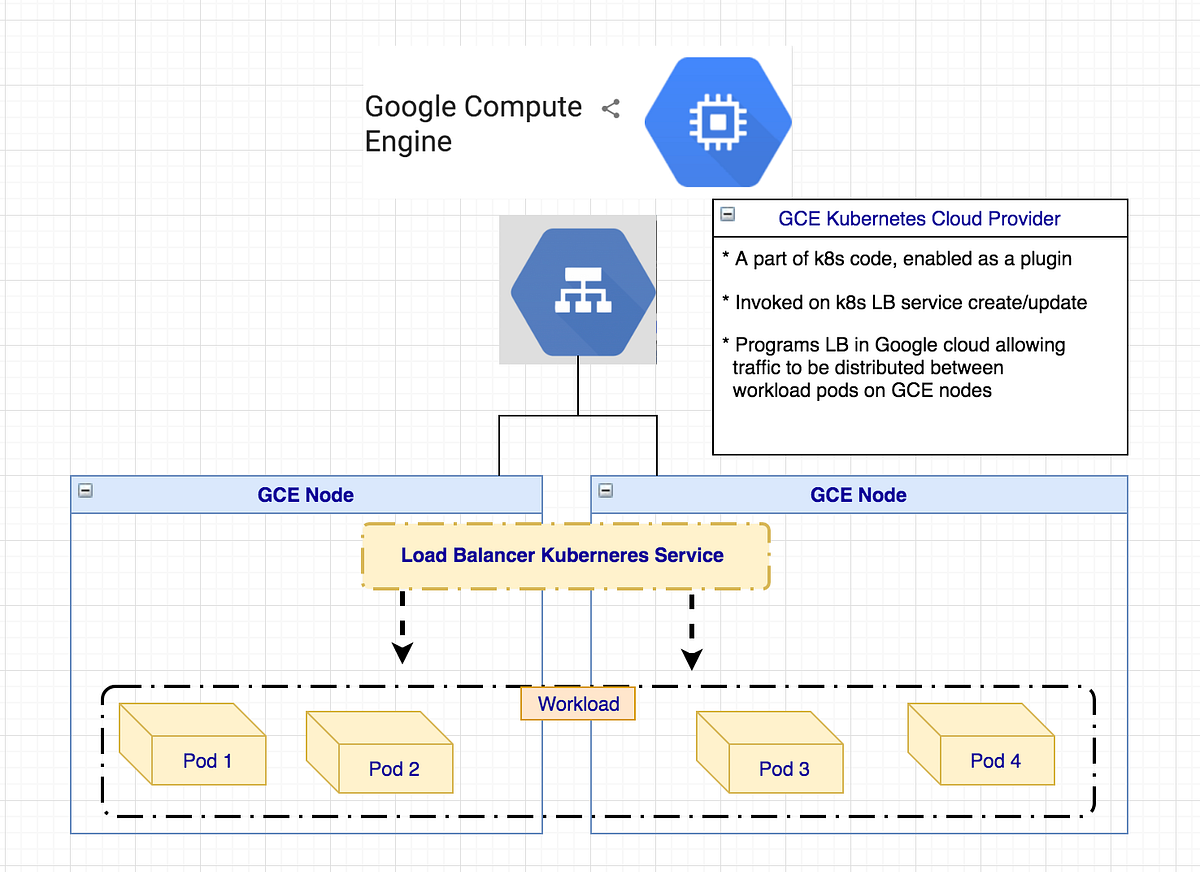Click the Google Compute Engine hexagon logo
The height and width of the screenshot is (872, 1200).
[x=717, y=121]
